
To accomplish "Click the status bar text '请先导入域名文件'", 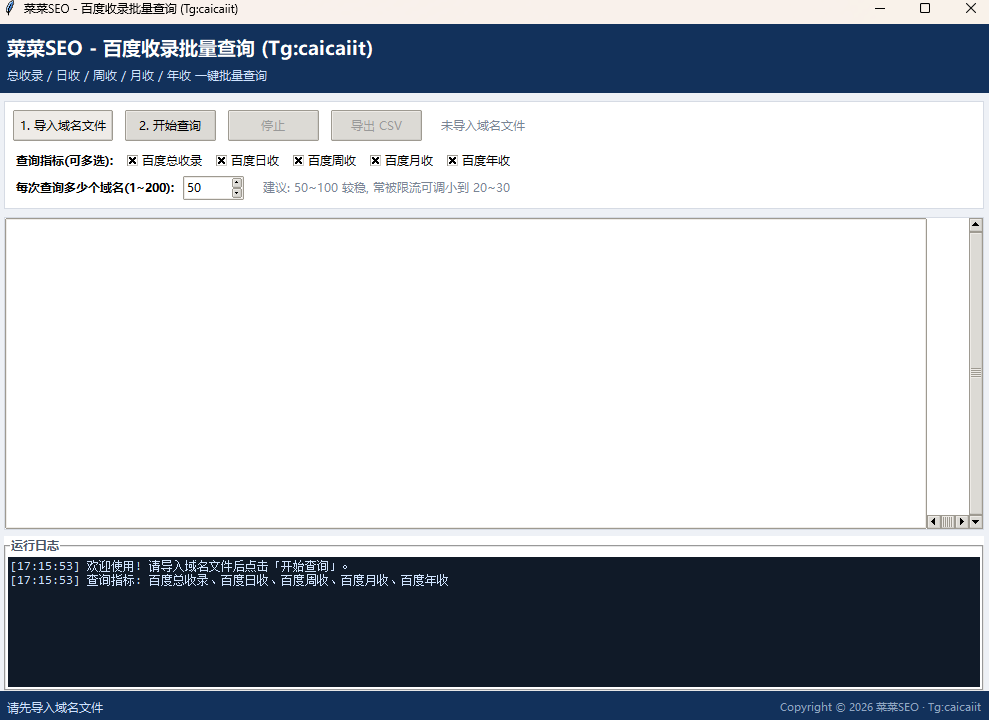I will pos(56,707).
